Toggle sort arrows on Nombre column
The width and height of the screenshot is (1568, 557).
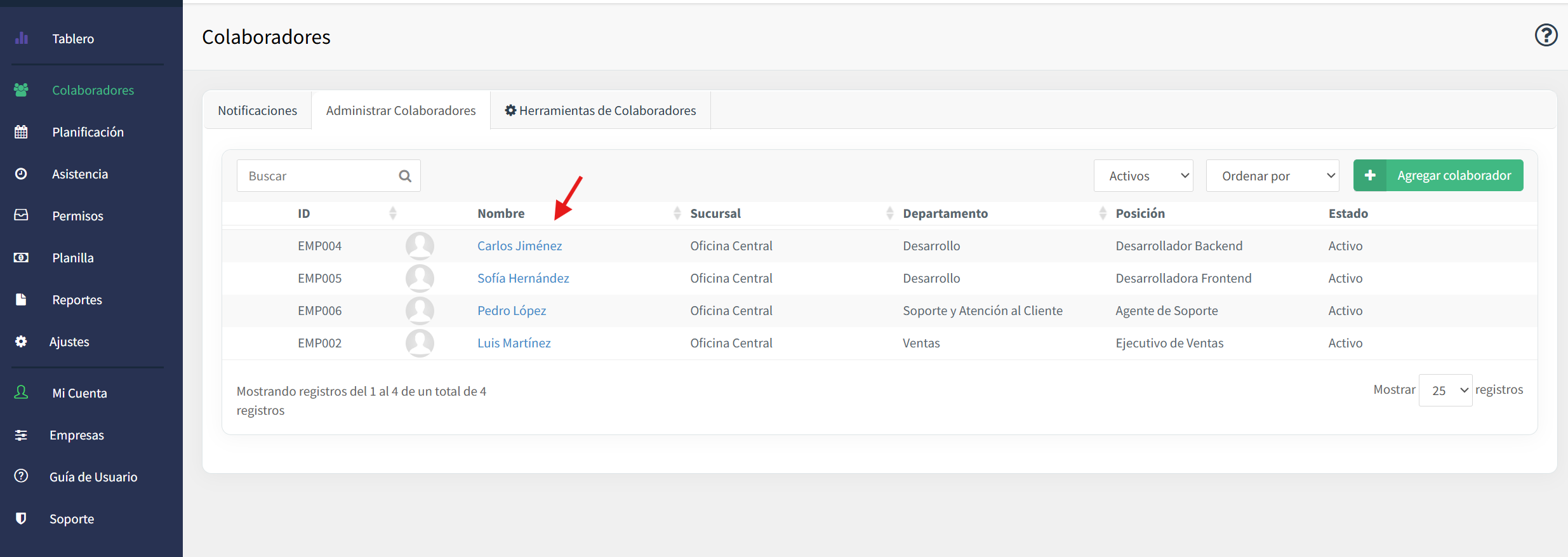tap(677, 213)
